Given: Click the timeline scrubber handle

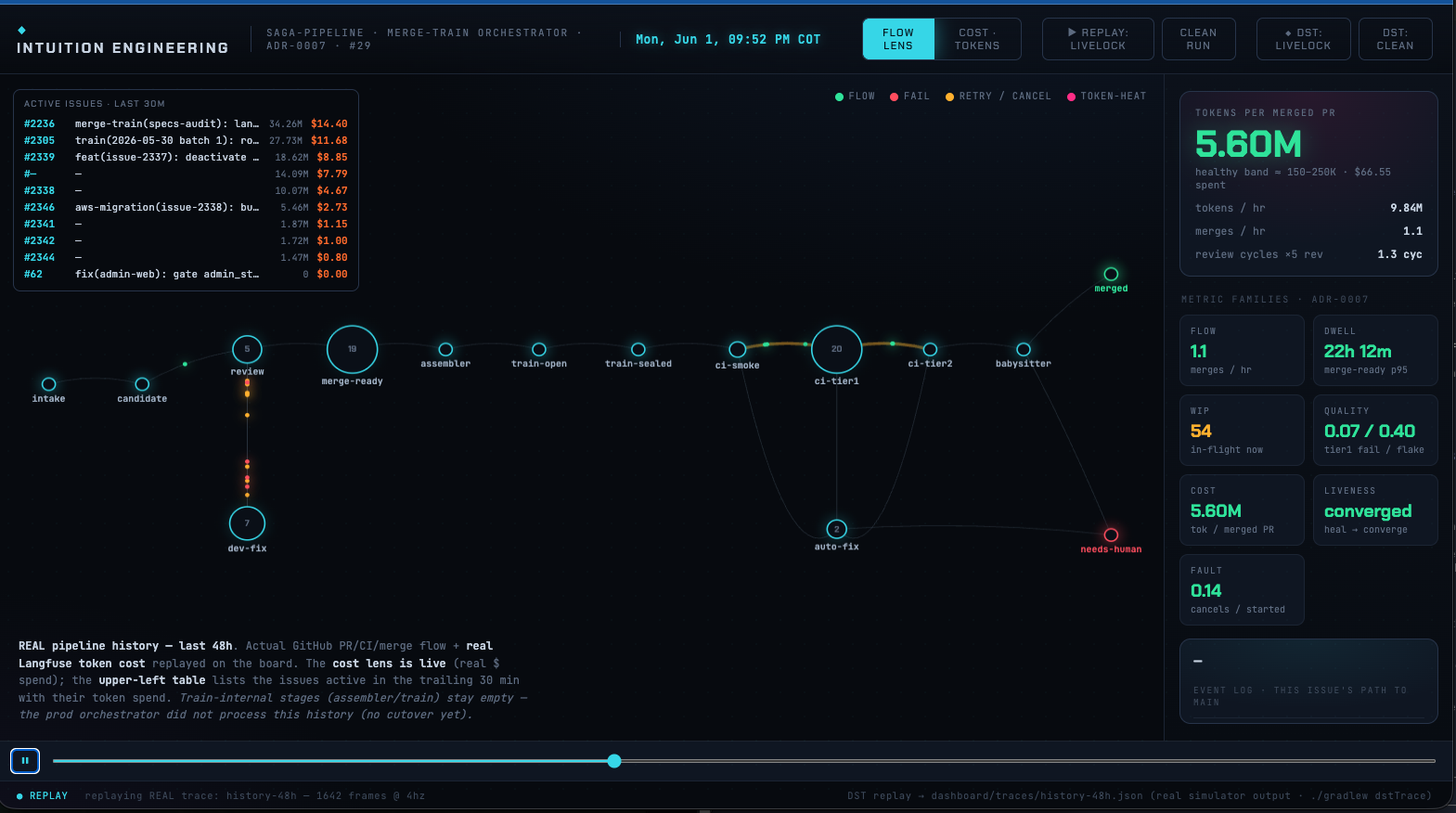Looking at the screenshot, I should coord(614,761).
